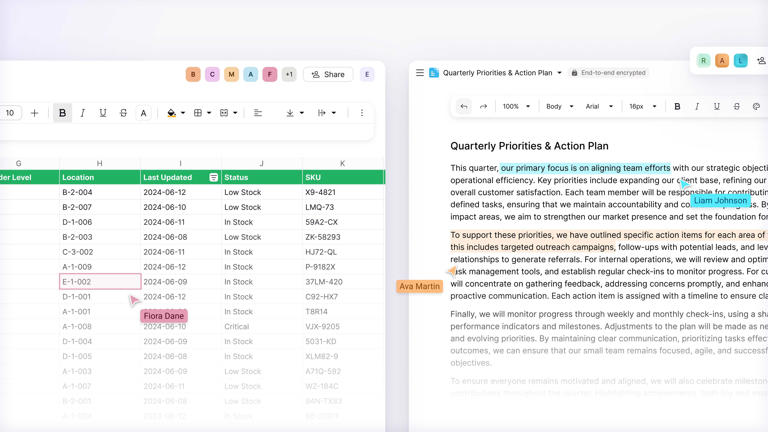
Task: Expand the borders dropdown arrow
Action: [209, 113]
